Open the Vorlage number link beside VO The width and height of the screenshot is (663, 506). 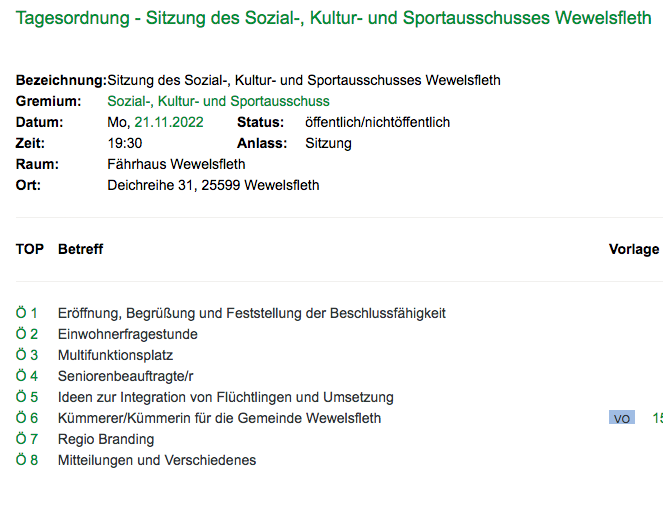pyautogui.click(x=658, y=418)
